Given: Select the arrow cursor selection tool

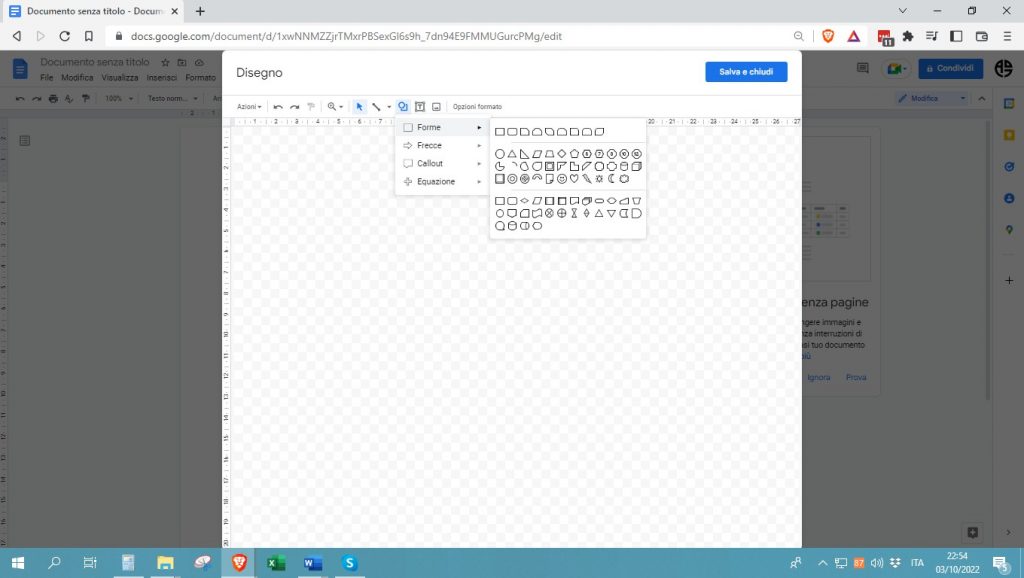Looking at the screenshot, I should [360, 107].
